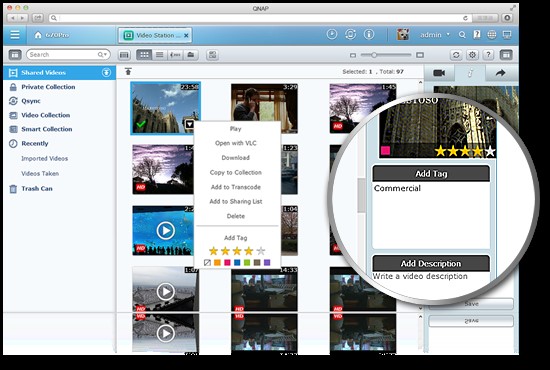Expand the admin account dropdown

(x=435, y=35)
